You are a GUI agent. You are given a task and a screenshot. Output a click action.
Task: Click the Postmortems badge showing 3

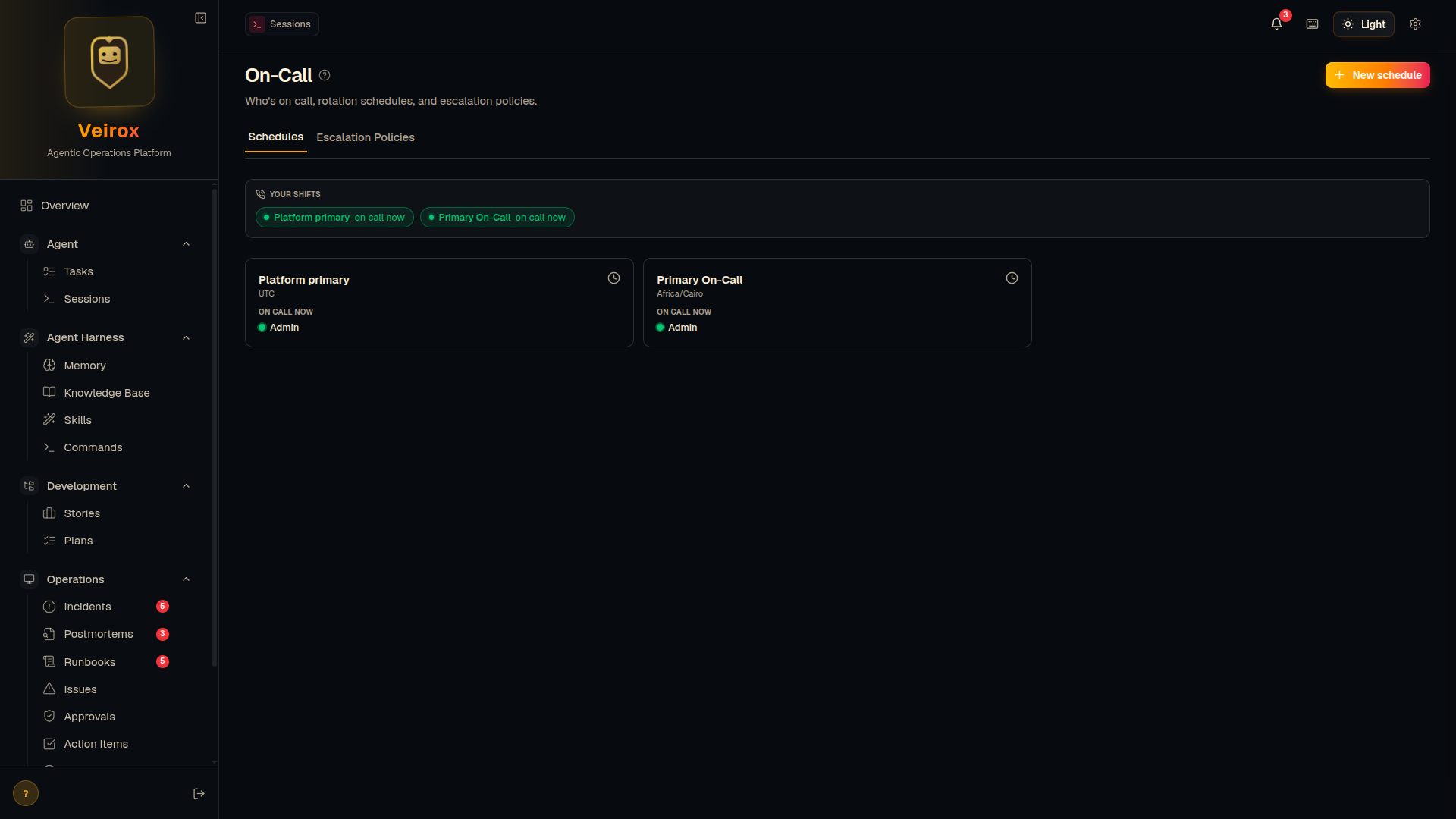point(162,634)
